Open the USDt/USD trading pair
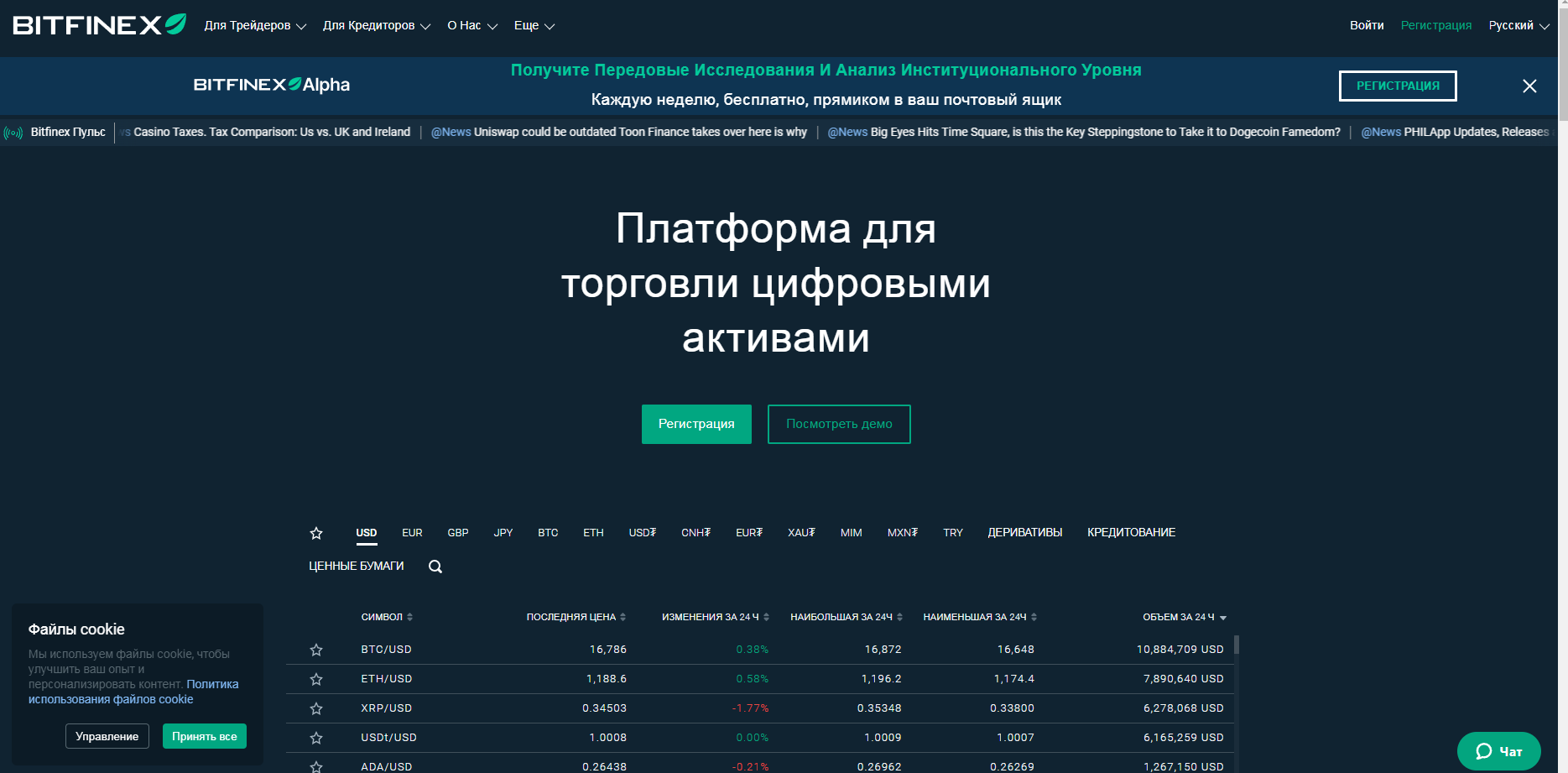The image size is (1568, 773). coord(389,738)
